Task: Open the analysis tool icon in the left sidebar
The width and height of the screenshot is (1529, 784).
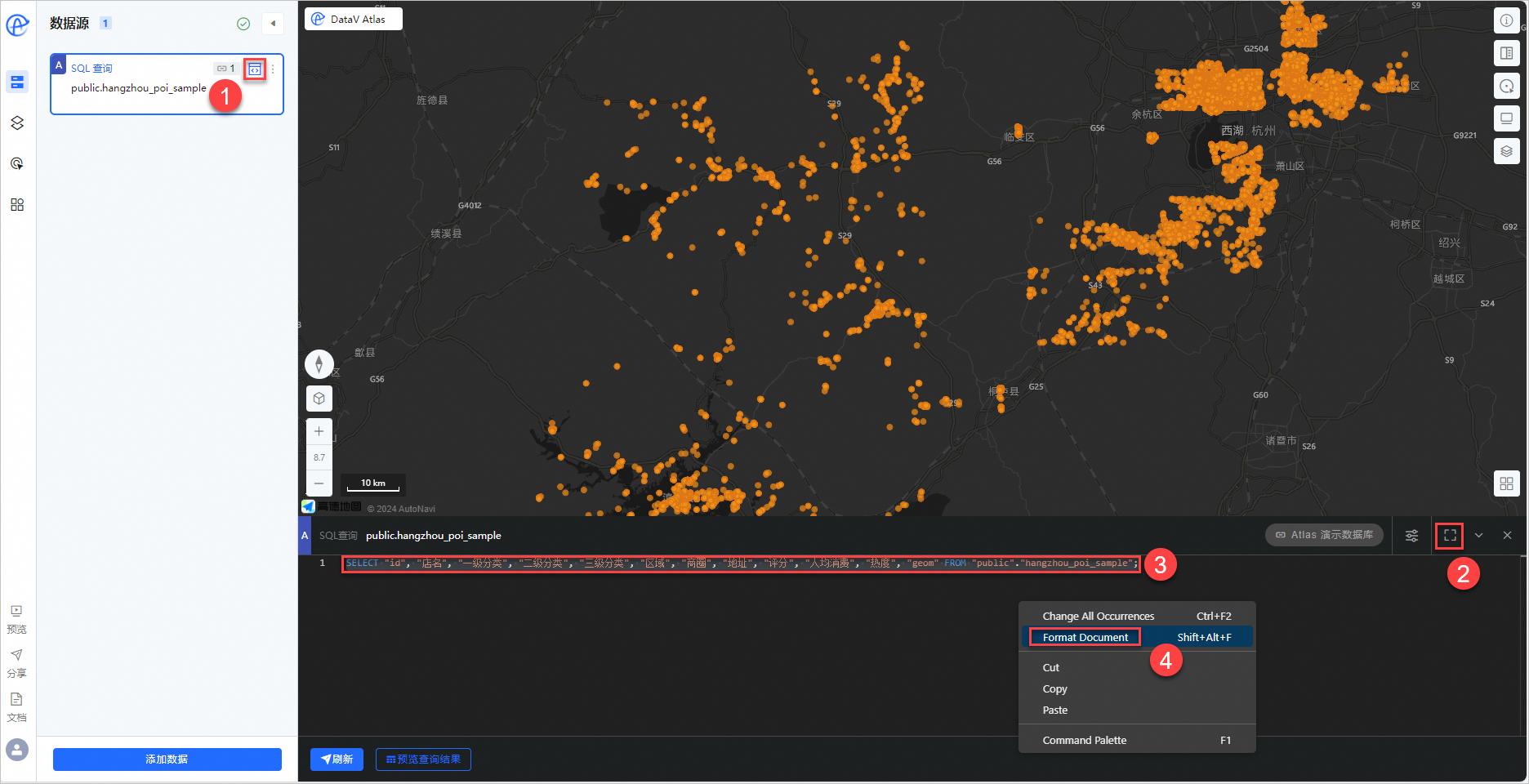Action: (17, 163)
